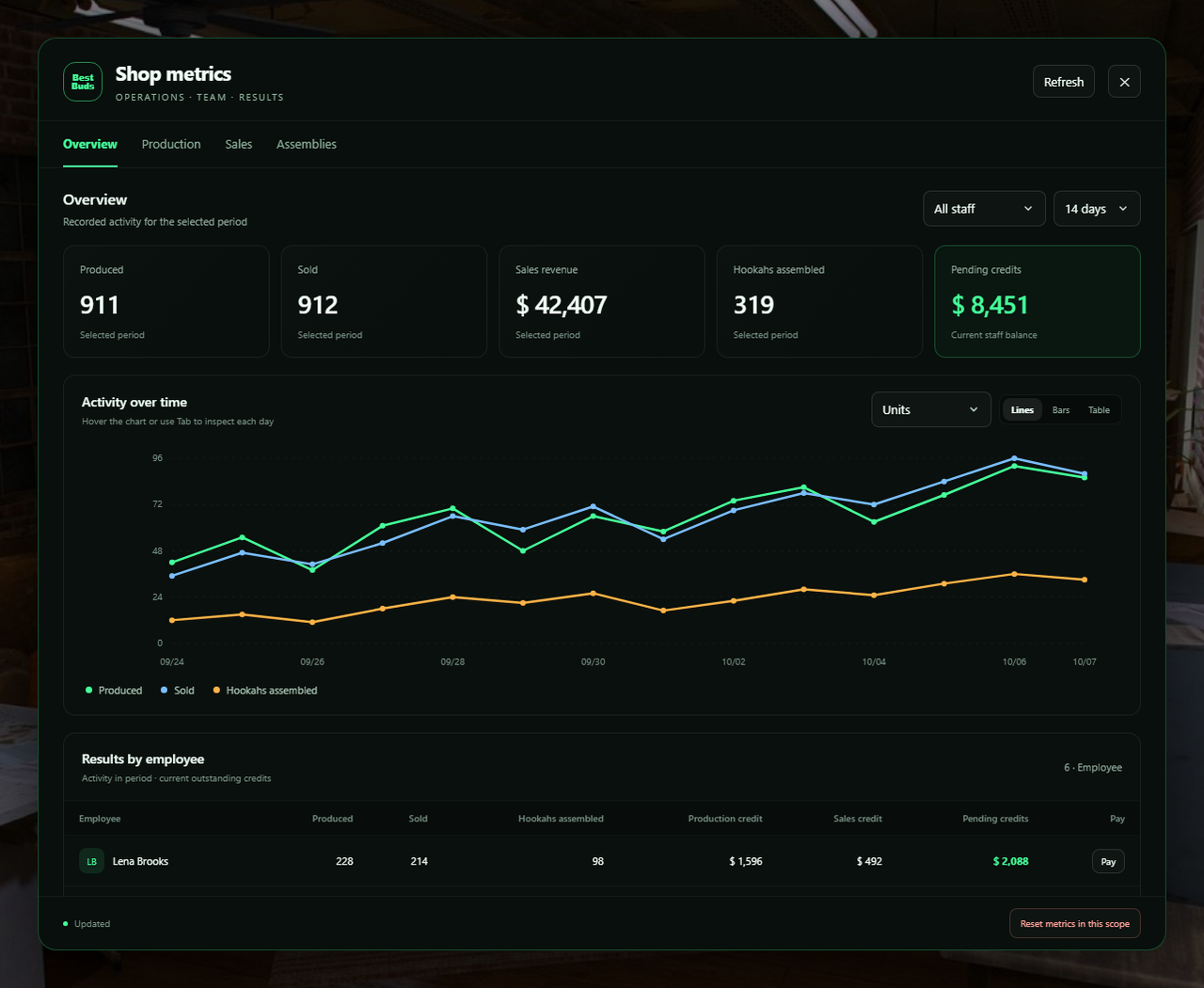Open the Production tab
Screen dimensions: 1204x988
coord(171,144)
